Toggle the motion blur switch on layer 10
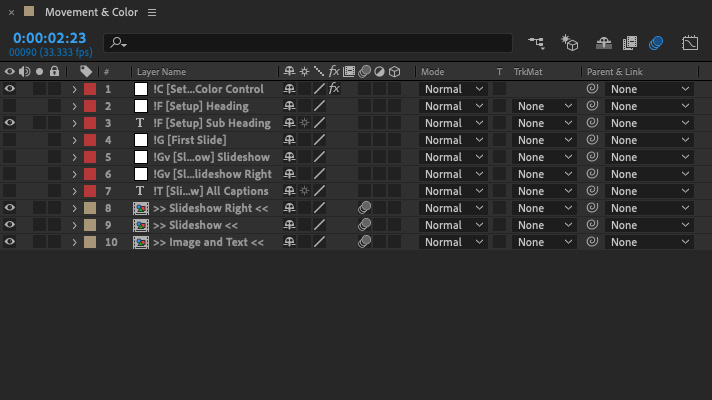The image size is (712, 400). [364, 242]
